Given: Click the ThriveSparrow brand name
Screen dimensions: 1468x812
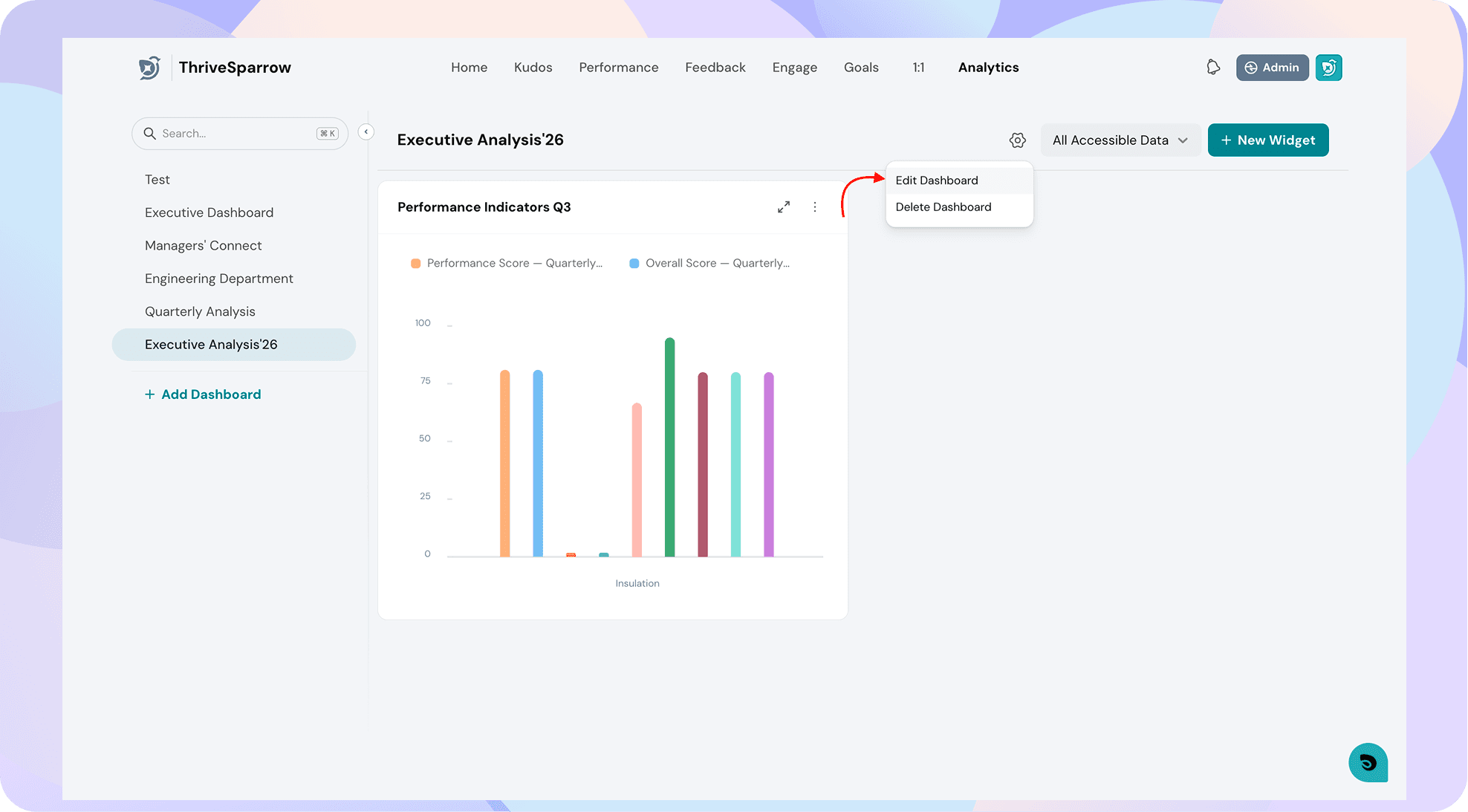Looking at the screenshot, I should (235, 68).
